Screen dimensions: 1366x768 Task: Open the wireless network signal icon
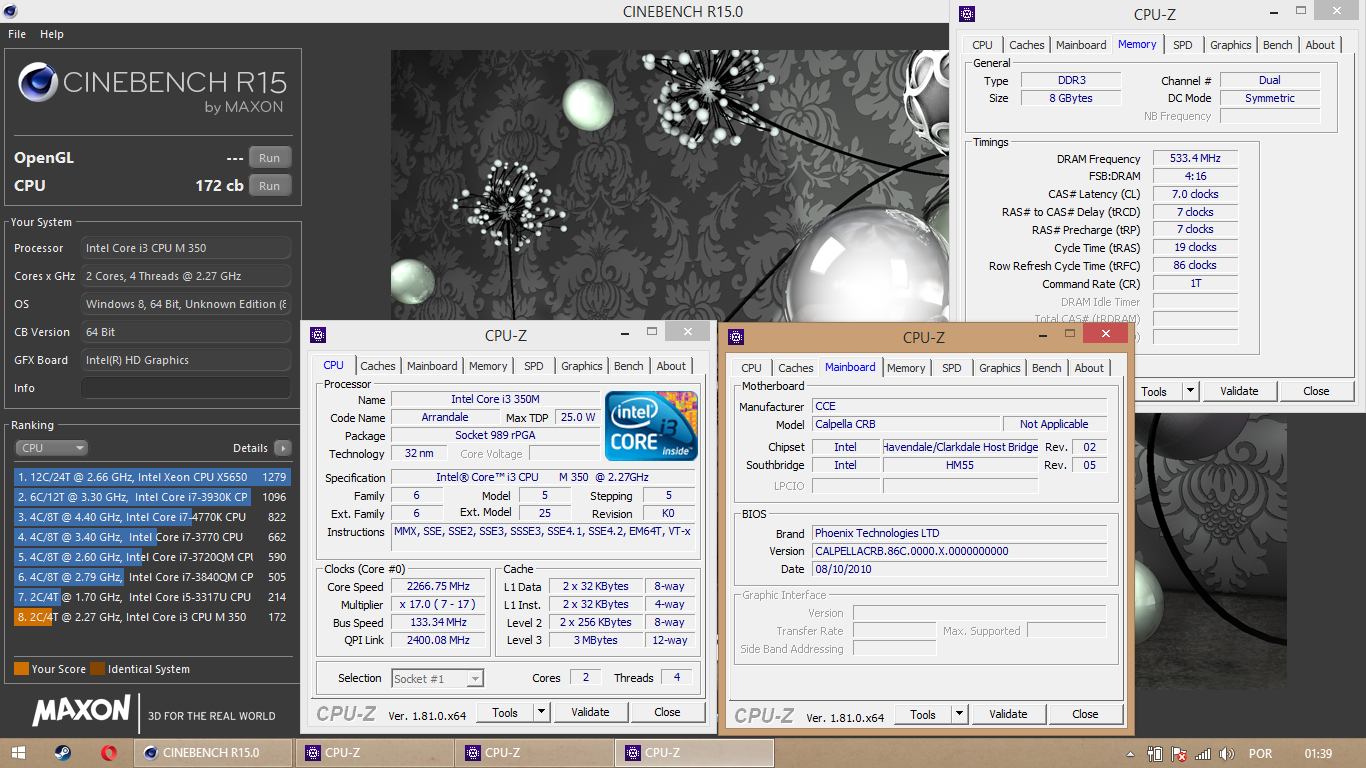tap(1203, 754)
